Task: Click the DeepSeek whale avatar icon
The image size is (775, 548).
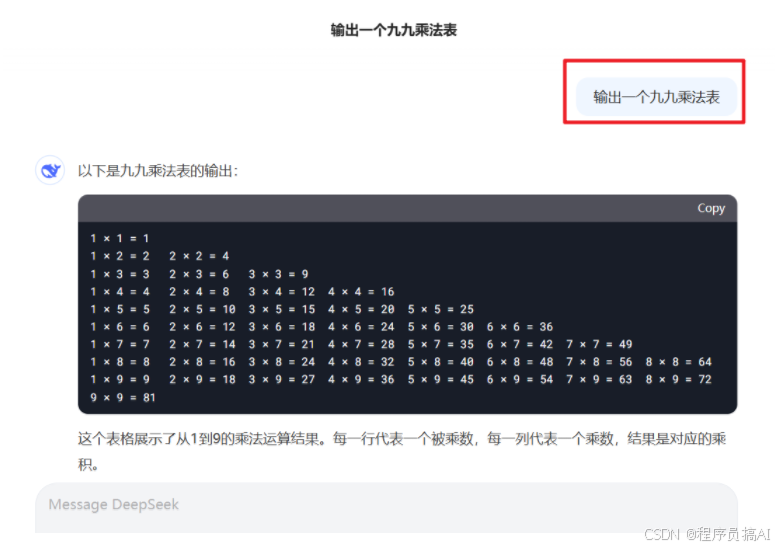Action: (50, 171)
